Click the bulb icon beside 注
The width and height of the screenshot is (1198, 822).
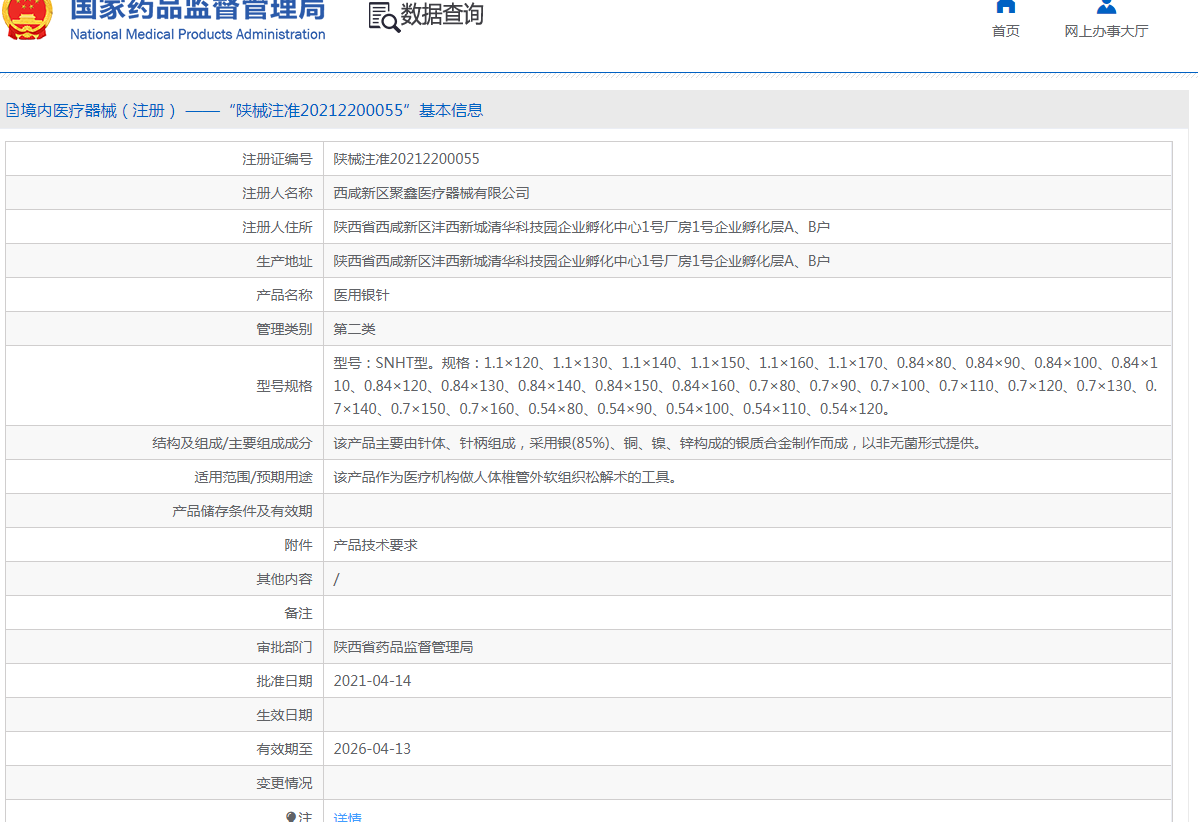pos(291,816)
